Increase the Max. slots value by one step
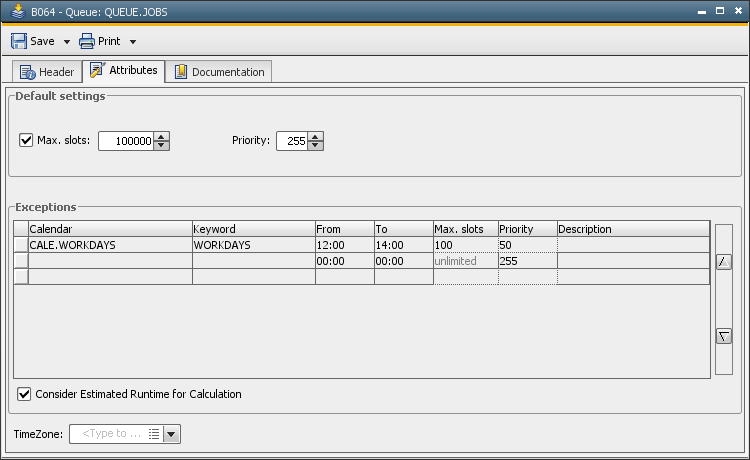The height and width of the screenshot is (460, 750). (162, 137)
